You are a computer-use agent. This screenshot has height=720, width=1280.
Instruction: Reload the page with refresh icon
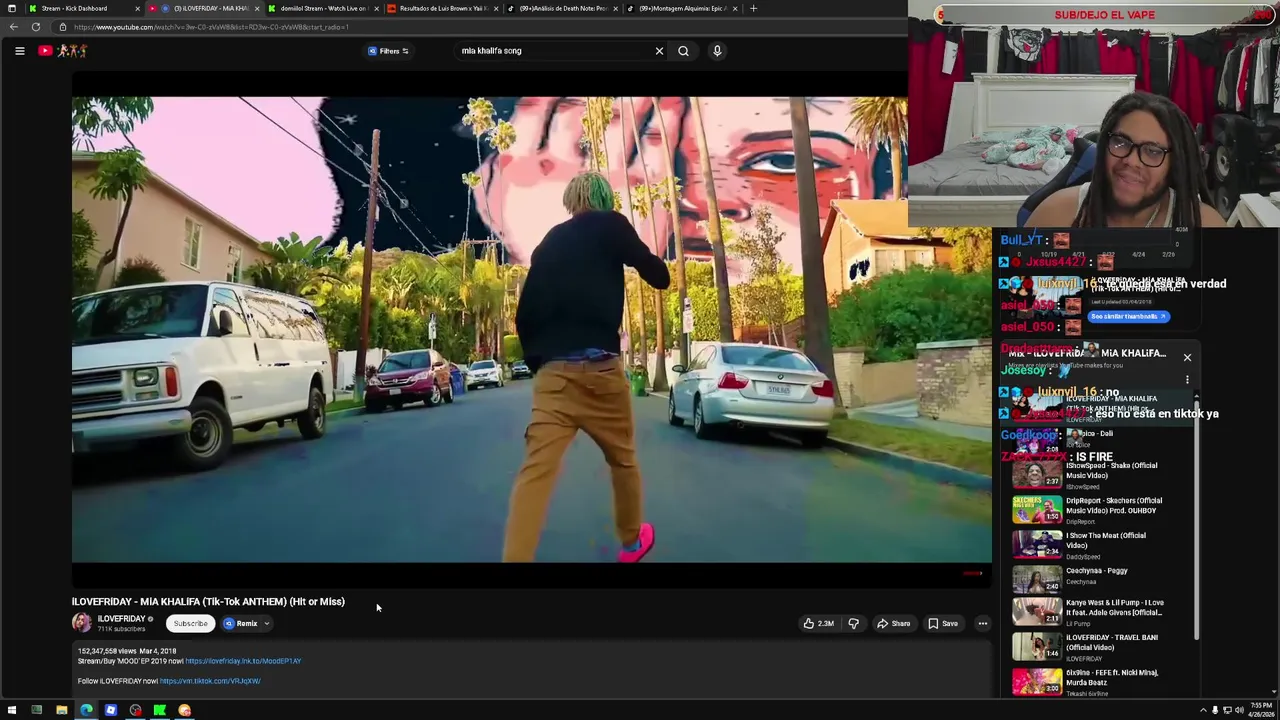pyautogui.click(x=36, y=27)
